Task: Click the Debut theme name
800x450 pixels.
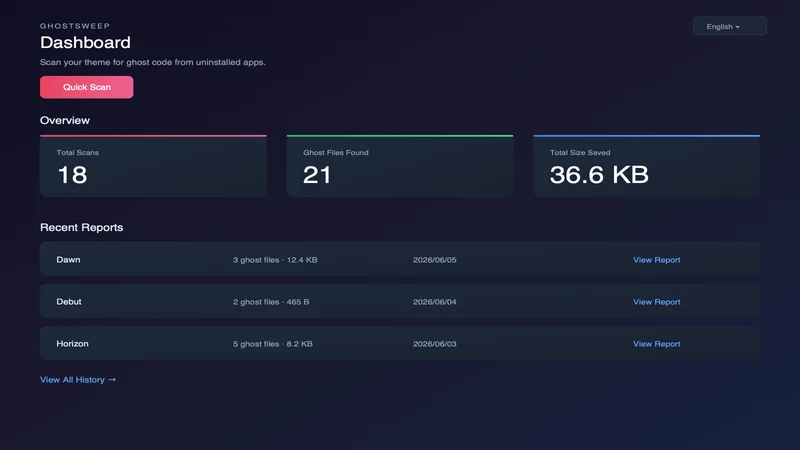Action: point(69,302)
